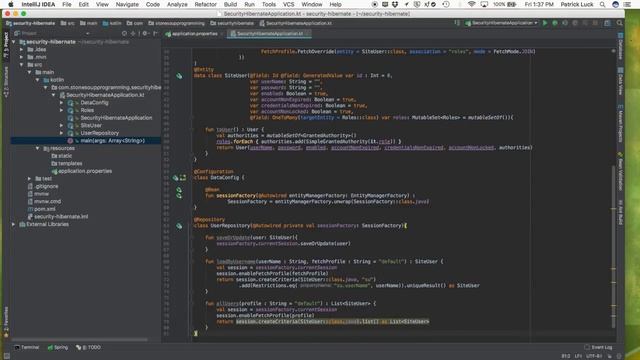This screenshot has height=360, width=640.
Task: Open macOS Notification Center icon
Action: pos(627,4)
